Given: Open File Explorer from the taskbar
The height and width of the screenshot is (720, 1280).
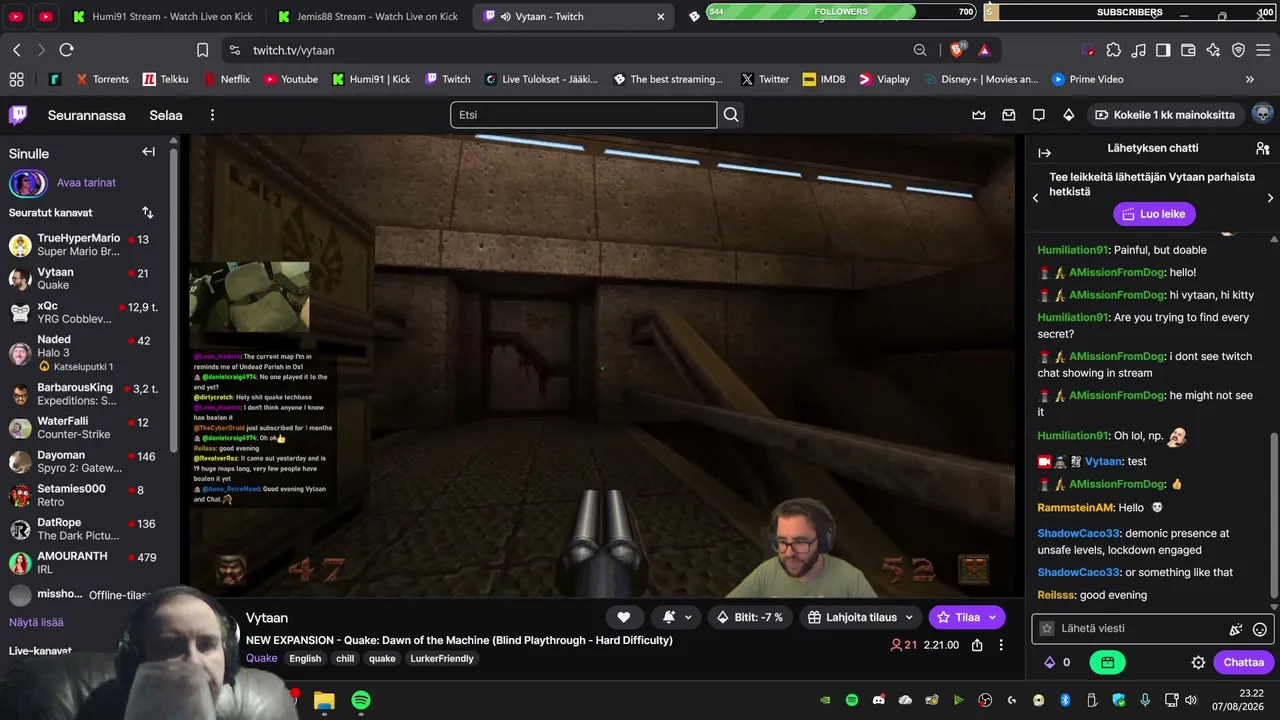Looking at the screenshot, I should [324, 700].
